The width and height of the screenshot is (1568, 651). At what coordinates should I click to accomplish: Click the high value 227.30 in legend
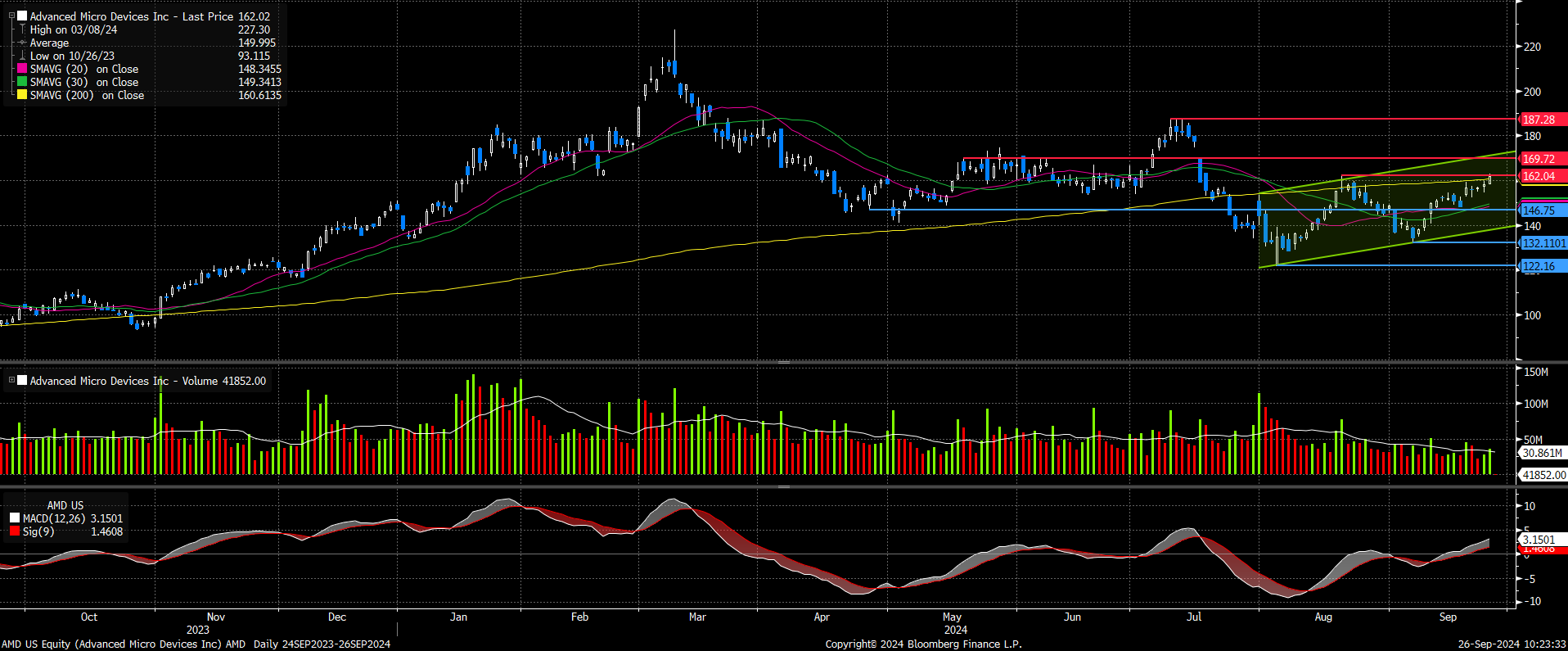point(254,29)
